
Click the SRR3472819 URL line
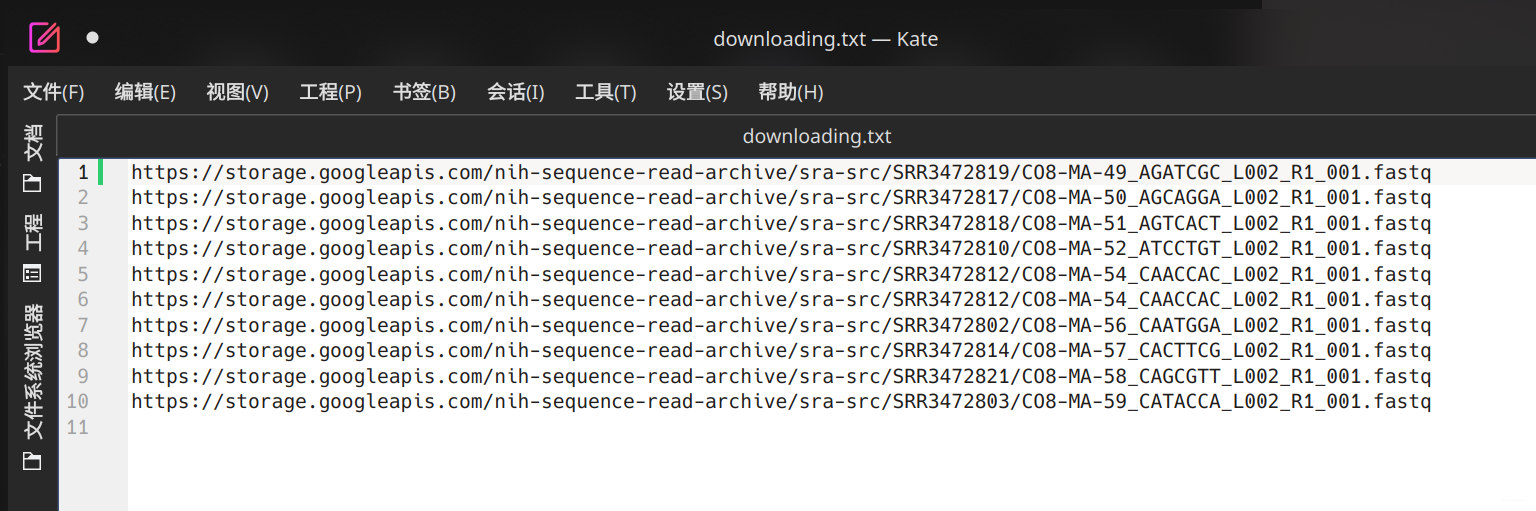(x=781, y=172)
